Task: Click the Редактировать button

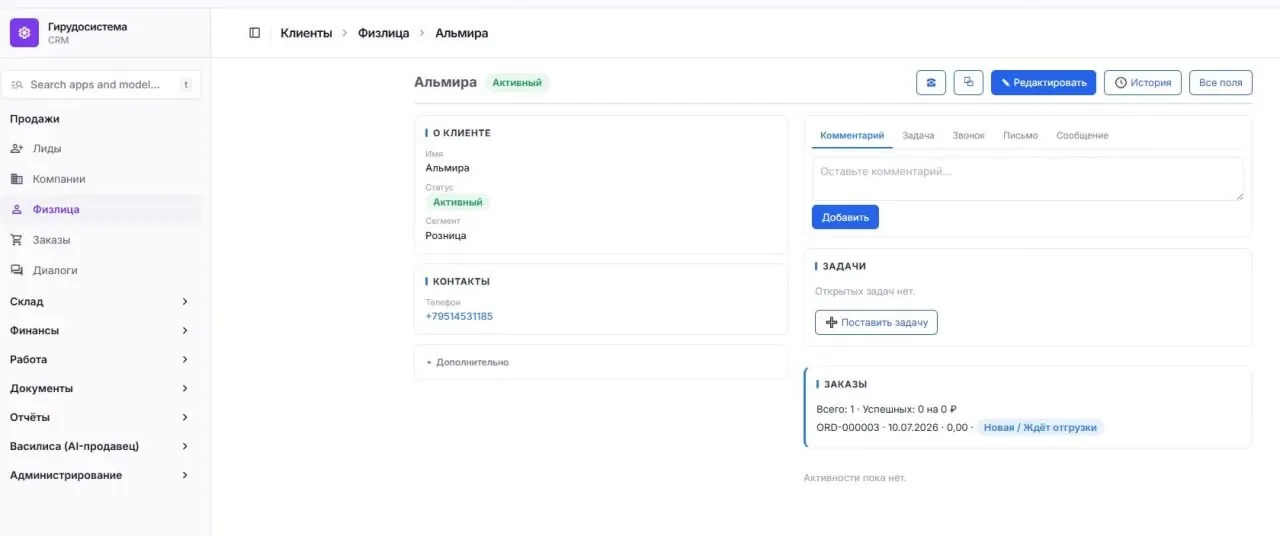Action: [1043, 83]
